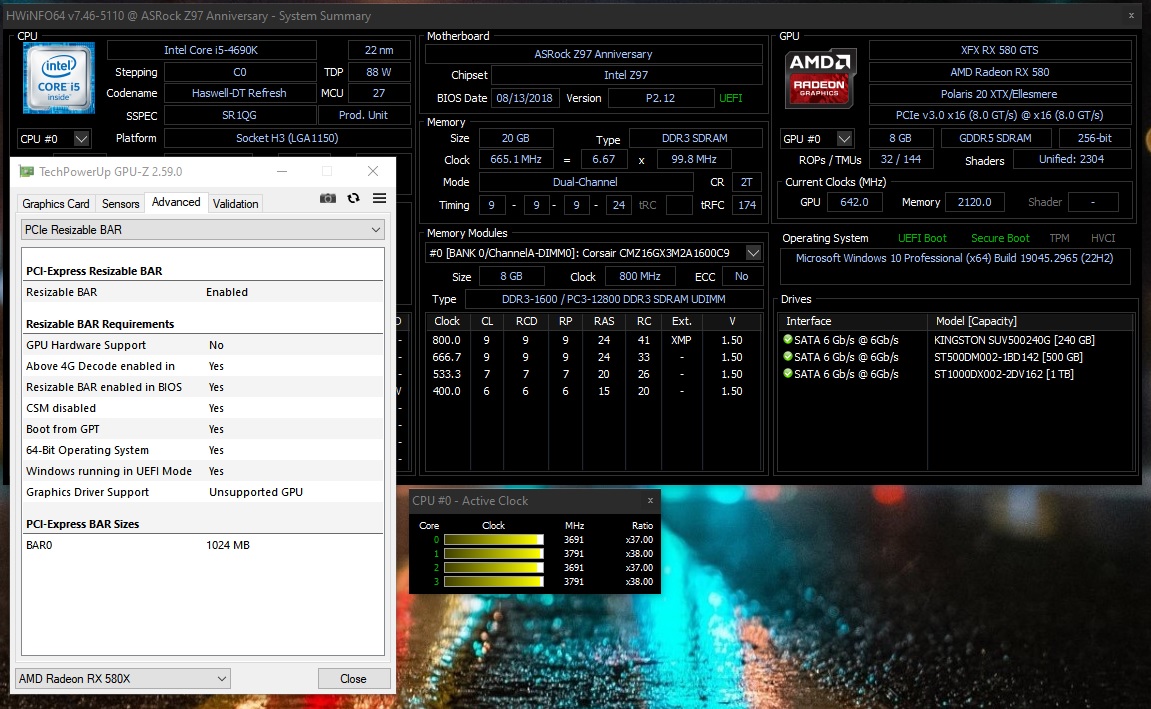Screen dimensions: 1151x709
Task: Click the Unified: 2304 shaders field
Action: 1072,159
